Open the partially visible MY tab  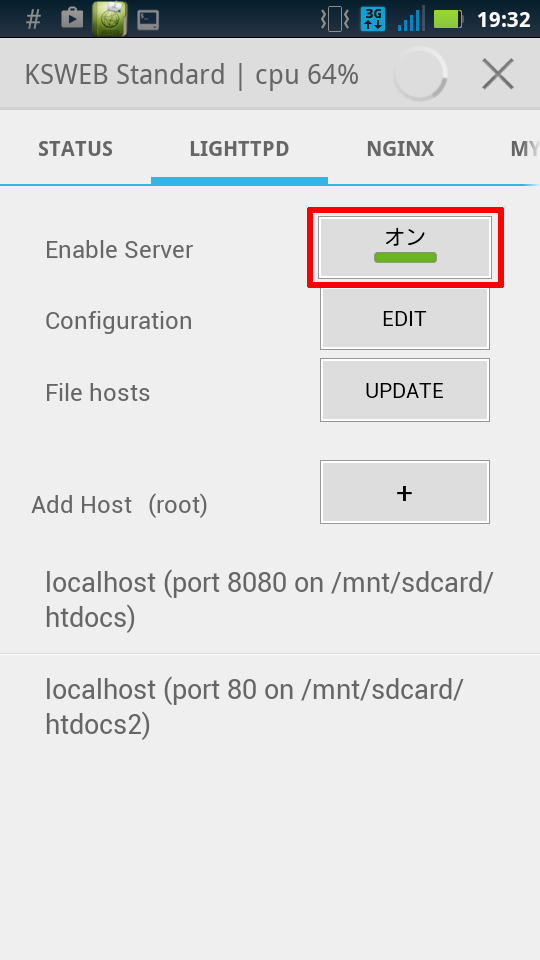tap(525, 149)
